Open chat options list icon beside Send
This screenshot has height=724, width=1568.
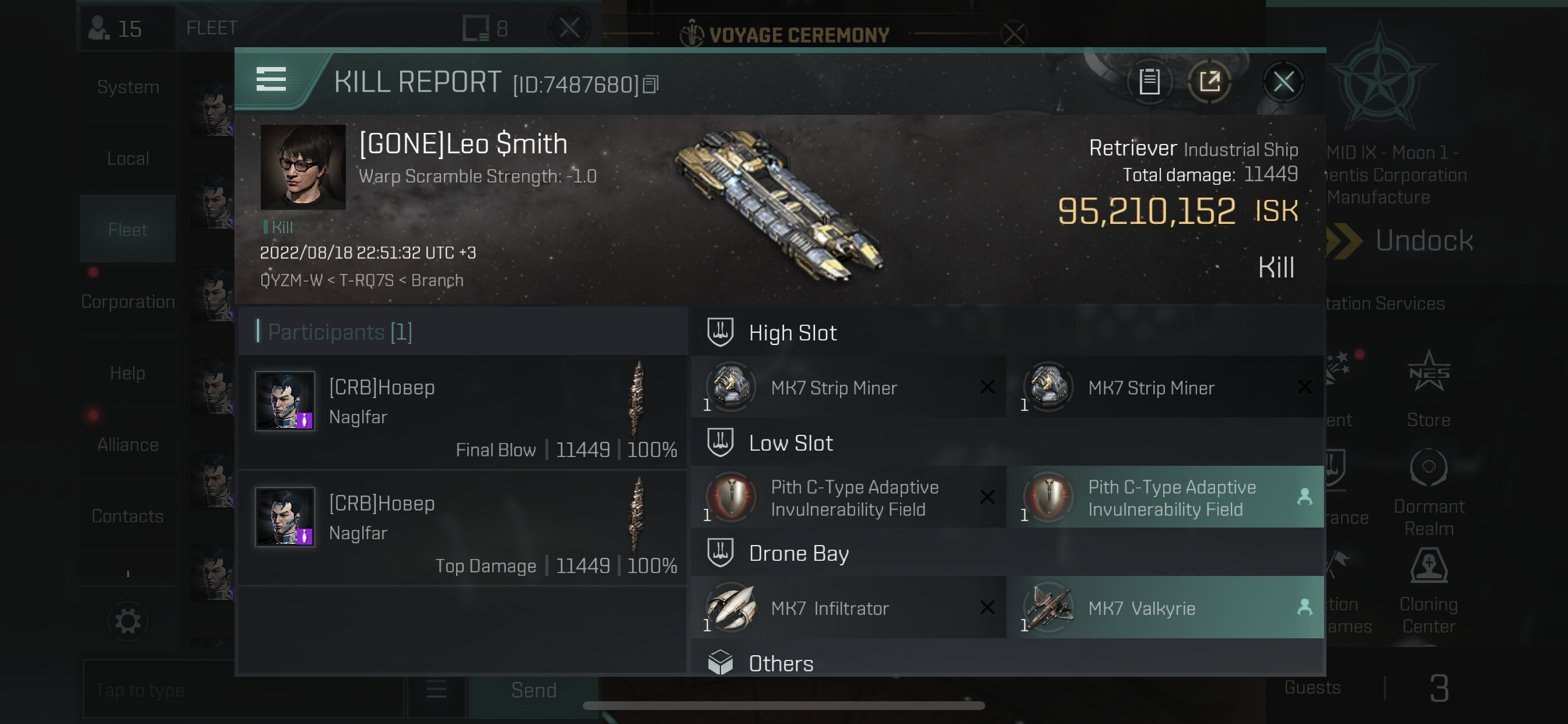tap(436, 690)
